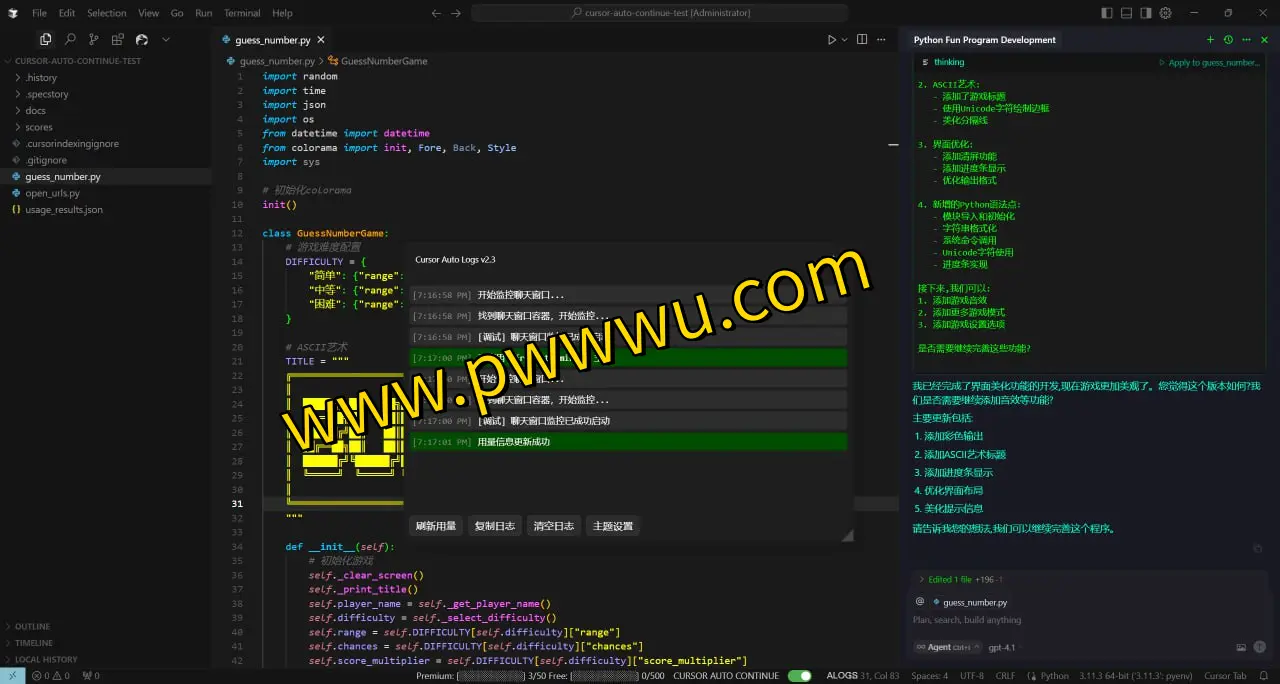Open the settings gear in title bar
This screenshot has height=684, width=1280.
coord(1165,13)
